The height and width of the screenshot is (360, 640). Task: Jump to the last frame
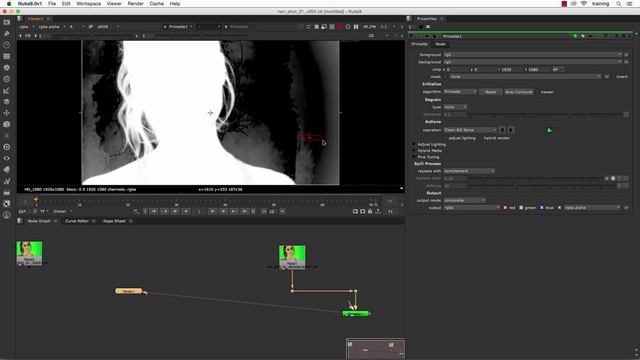[x=244, y=211]
